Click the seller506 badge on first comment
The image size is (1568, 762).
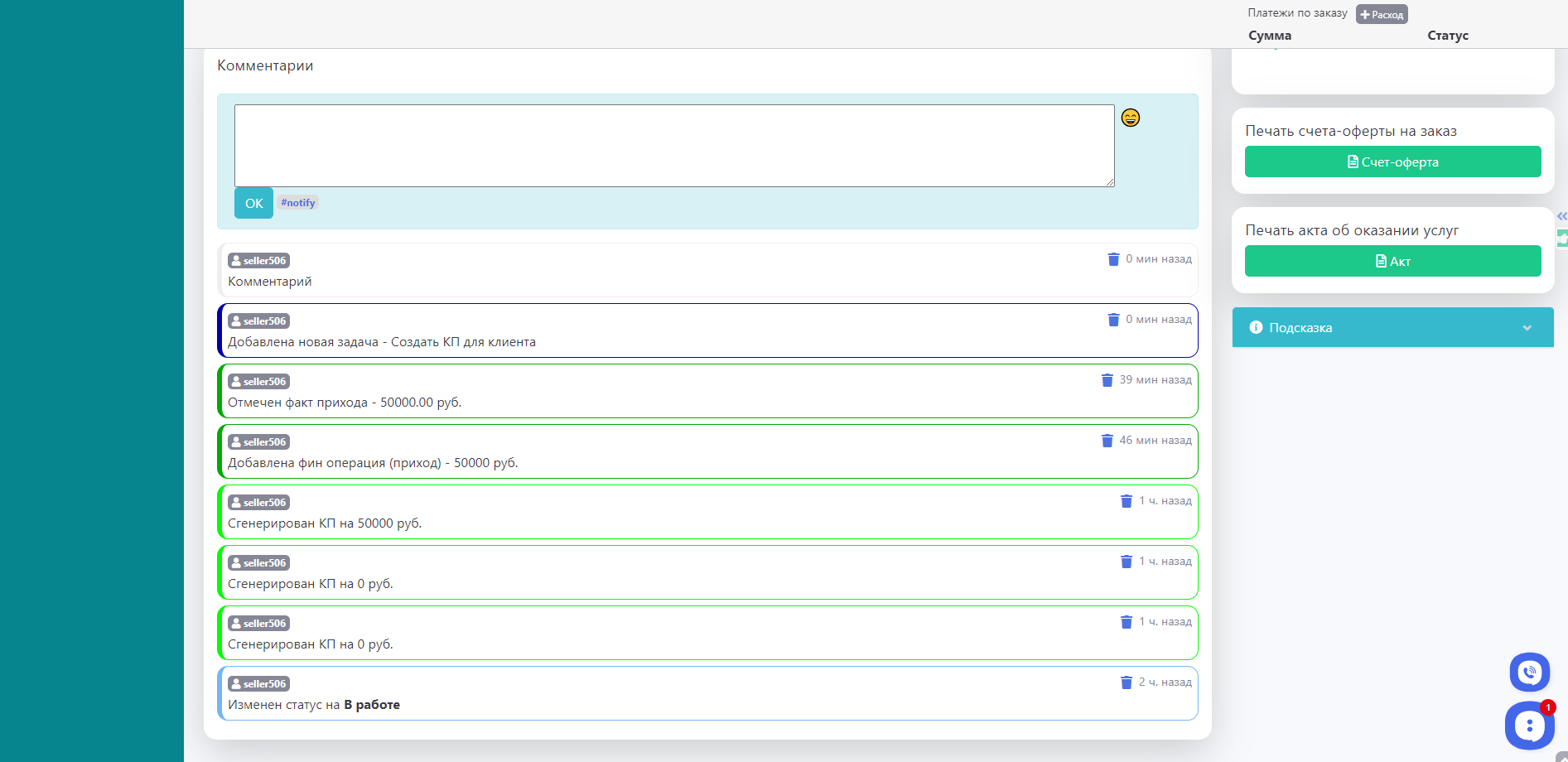[258, 261]
